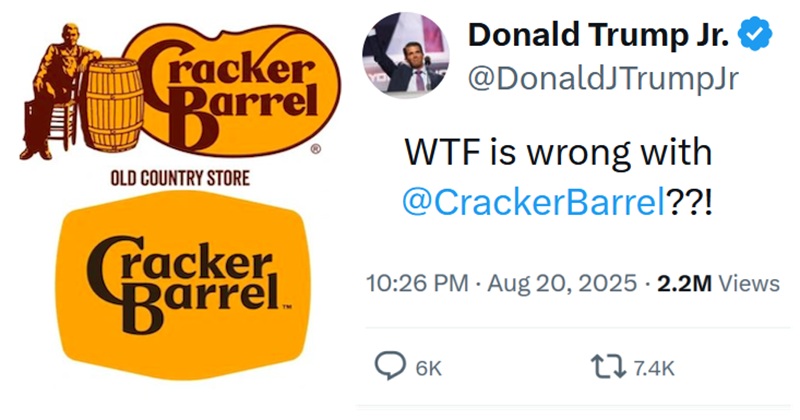Image resolution: width=800 pixels, height=420 pixels.
Task: Click the "WTF is wrong with" tweet text
Action: coord(558,152)
